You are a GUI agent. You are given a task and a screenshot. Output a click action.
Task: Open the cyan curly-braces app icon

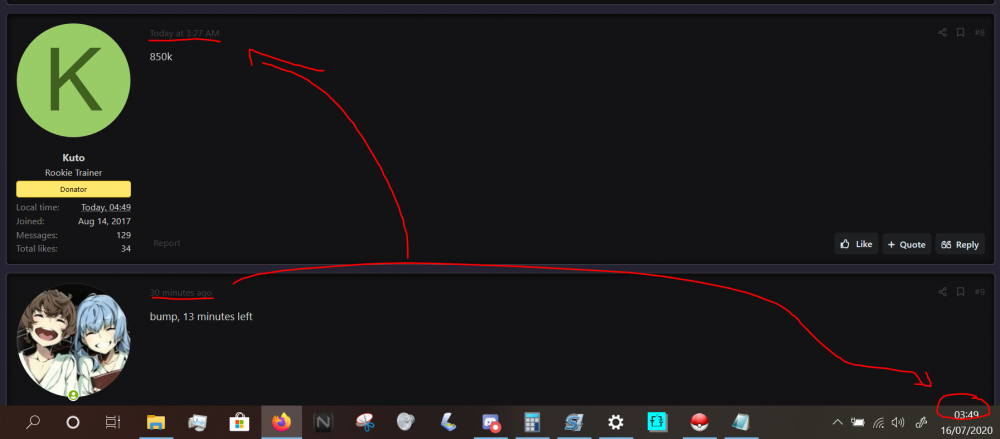(657, 422)
